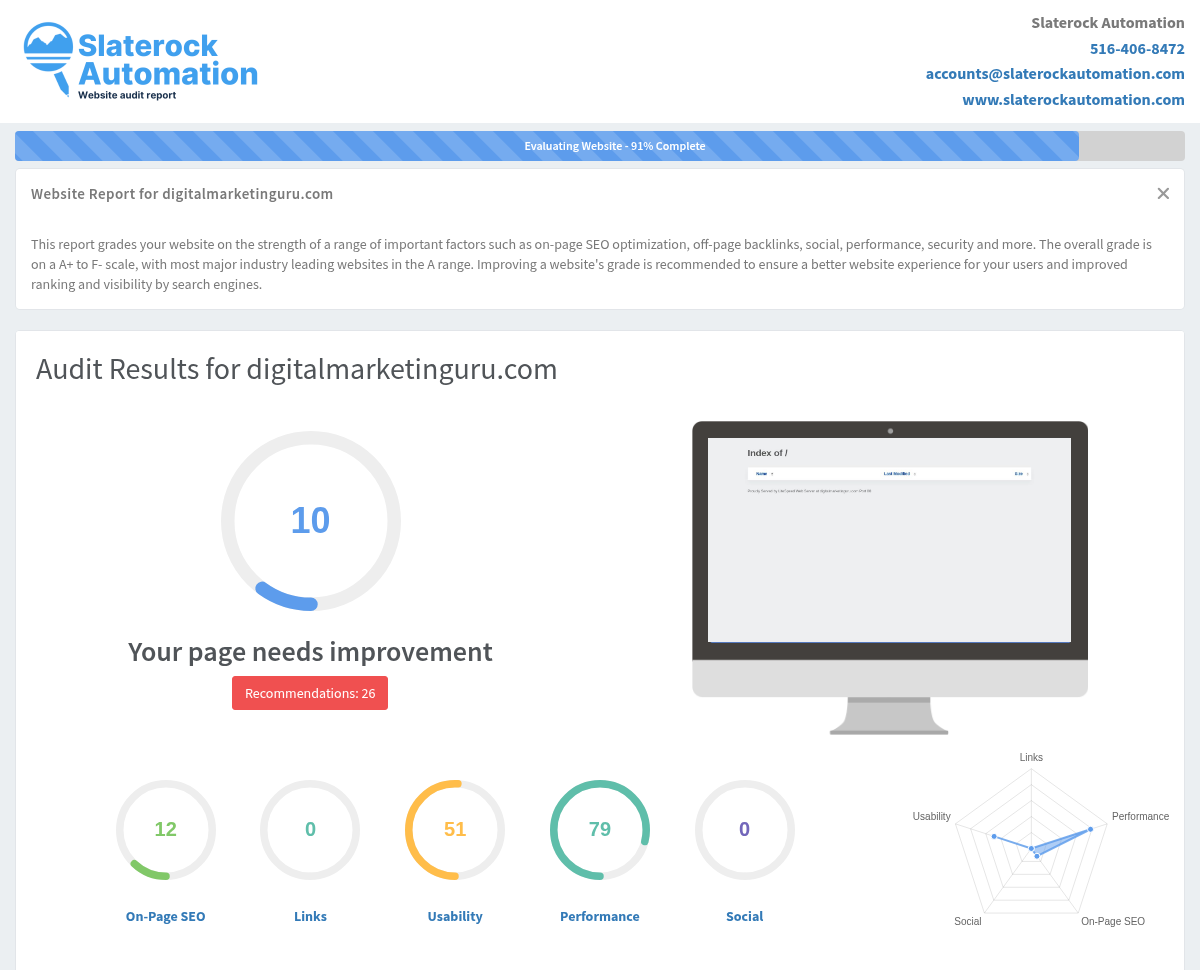Open the On-Page SEO section link
The image size is (1200, 970).
point(165,916)
